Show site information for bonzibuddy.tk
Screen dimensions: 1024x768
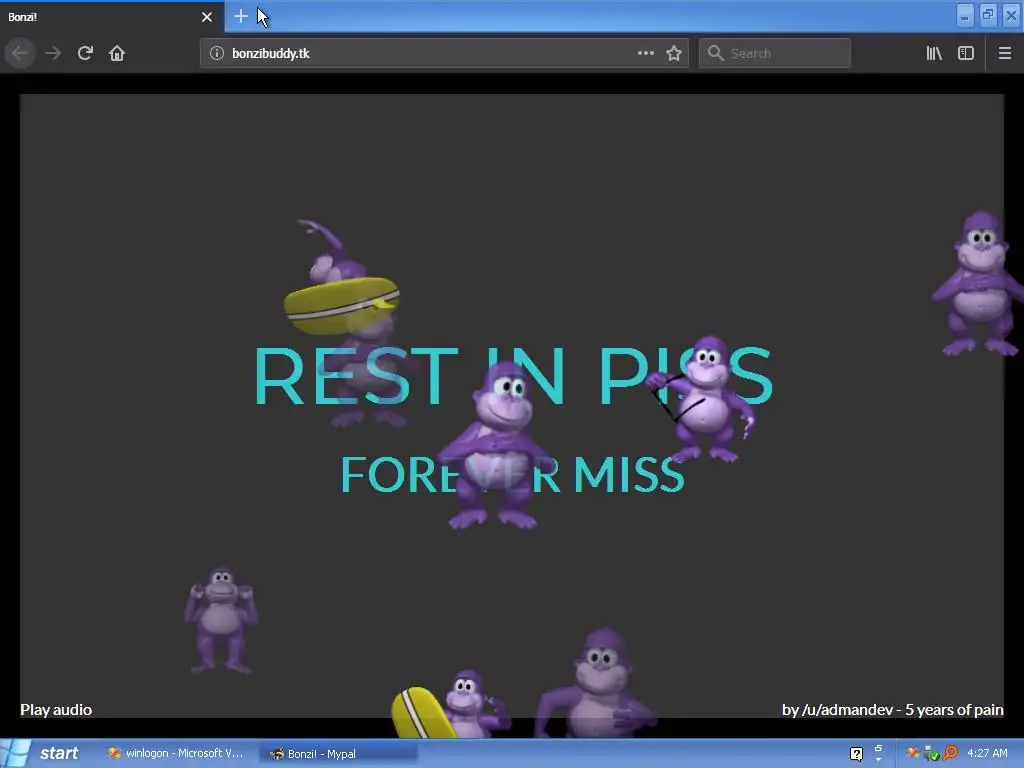point(217,54)
